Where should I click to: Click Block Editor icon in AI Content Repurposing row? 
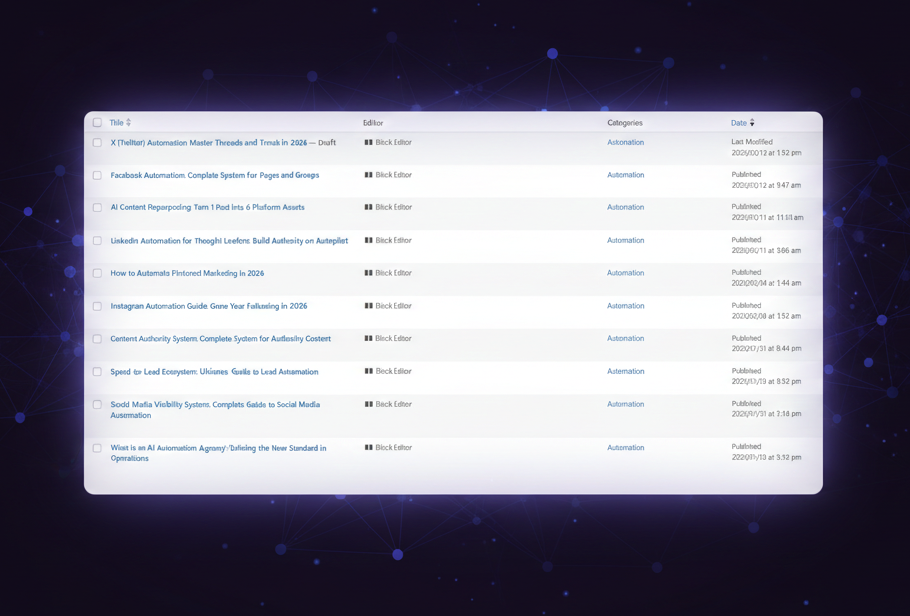tap(368, 207)
